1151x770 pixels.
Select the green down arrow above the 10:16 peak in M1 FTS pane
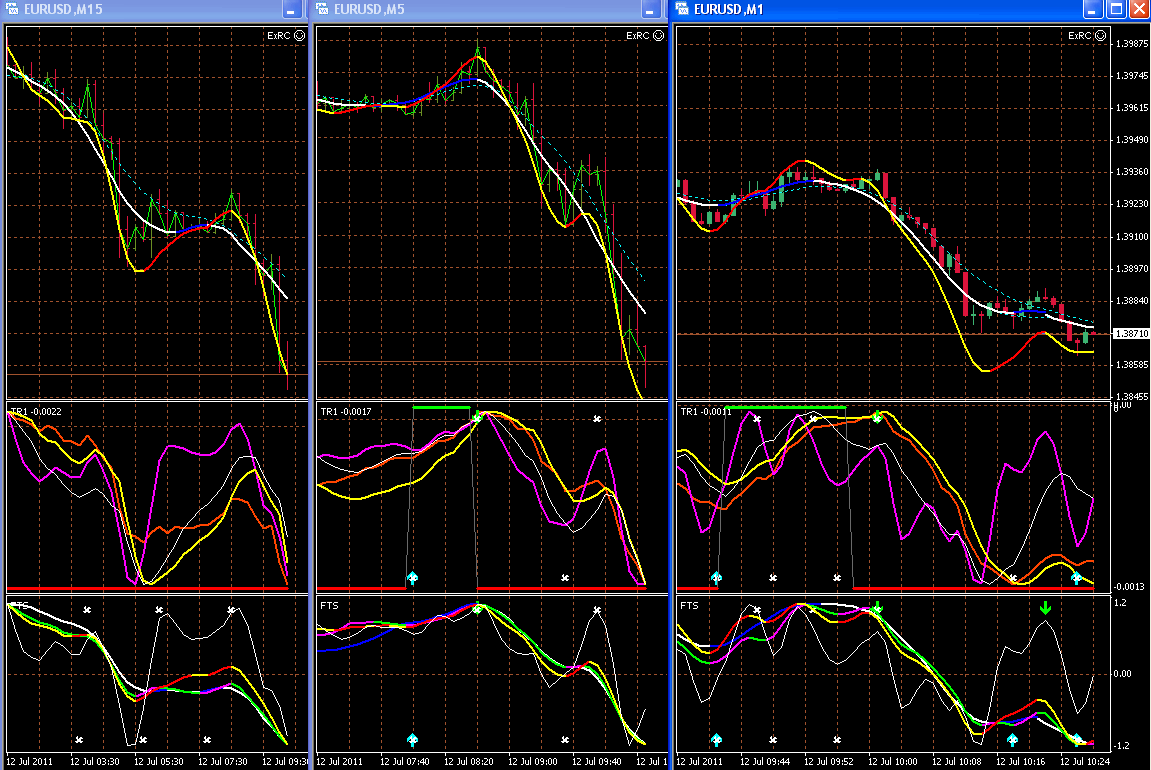click(x=1045, y=609)
